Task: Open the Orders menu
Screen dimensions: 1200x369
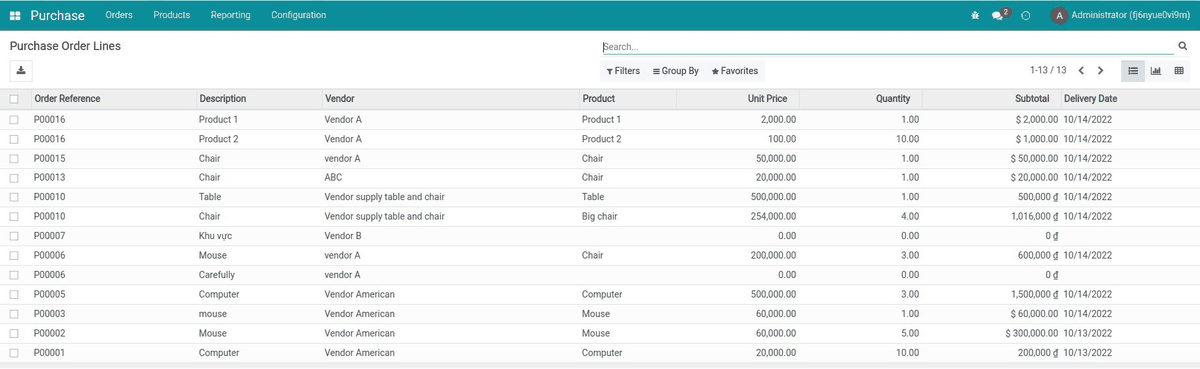Action: point(119,15)
